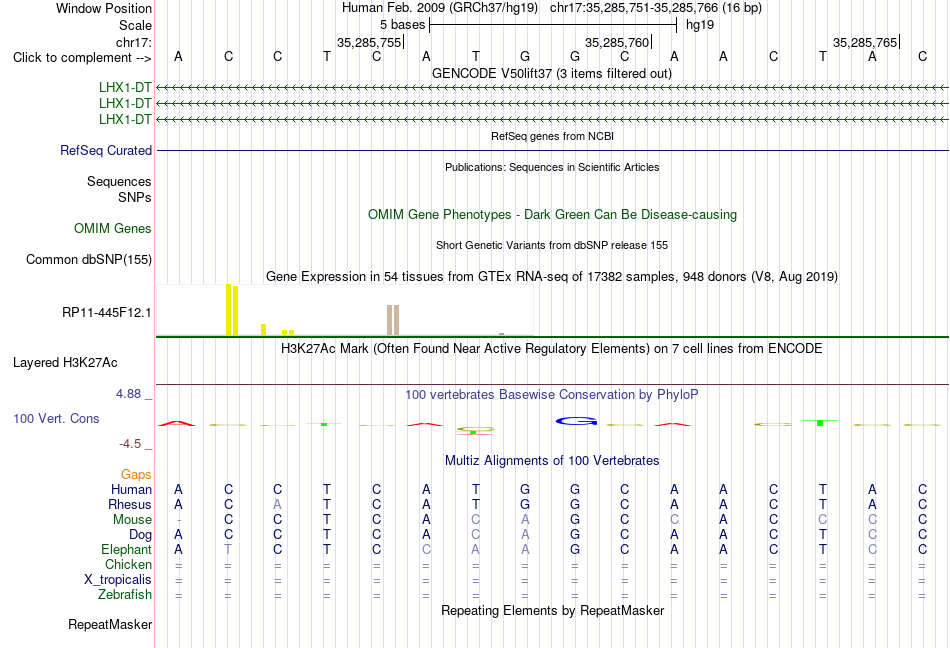Click the Publications: Sequences in Scientific Articles title
The height and width of the screenshot is (648, 950).
tap(552, 167)
